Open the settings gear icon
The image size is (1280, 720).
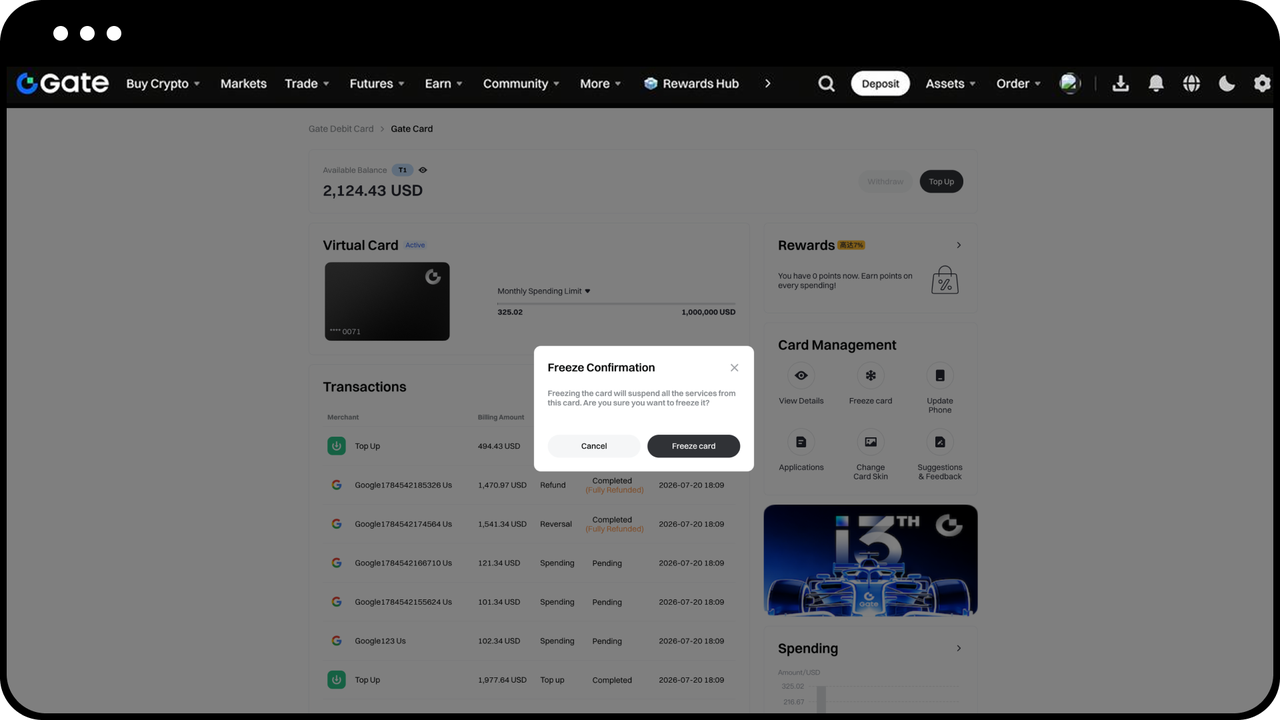pyautogui.click(x=1262, y=84)
